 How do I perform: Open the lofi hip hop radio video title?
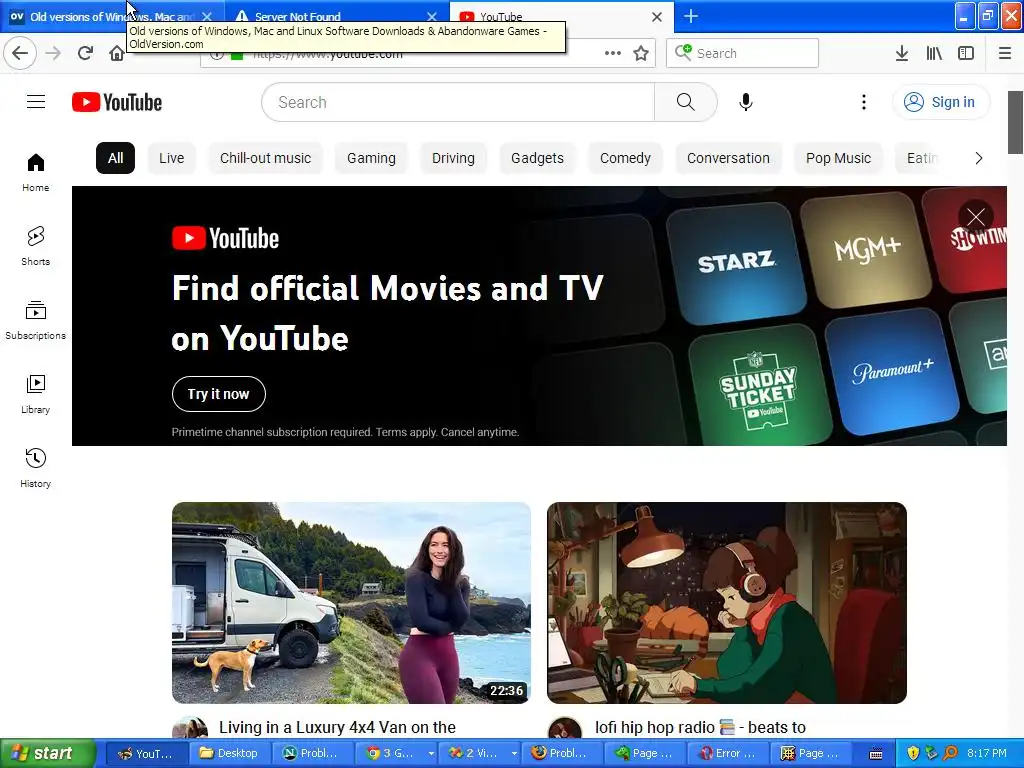tap(701, 727)
